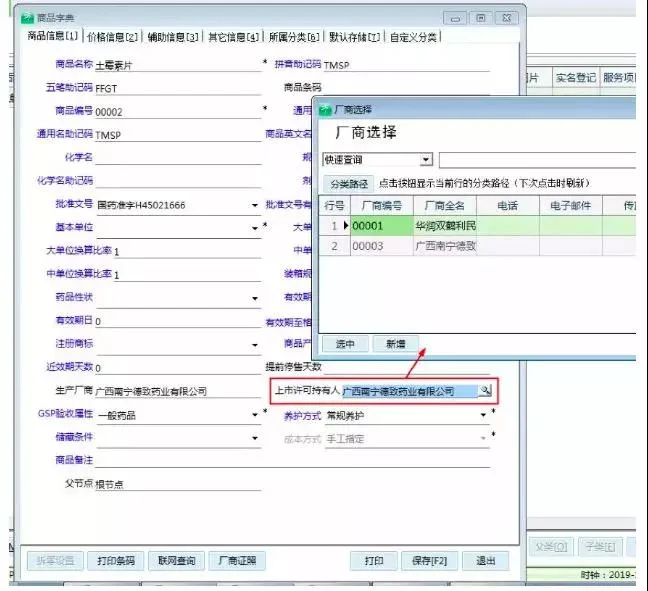Screen dimensions: 648x591
Task: Open 厂商证照 button
Action: 237,561
